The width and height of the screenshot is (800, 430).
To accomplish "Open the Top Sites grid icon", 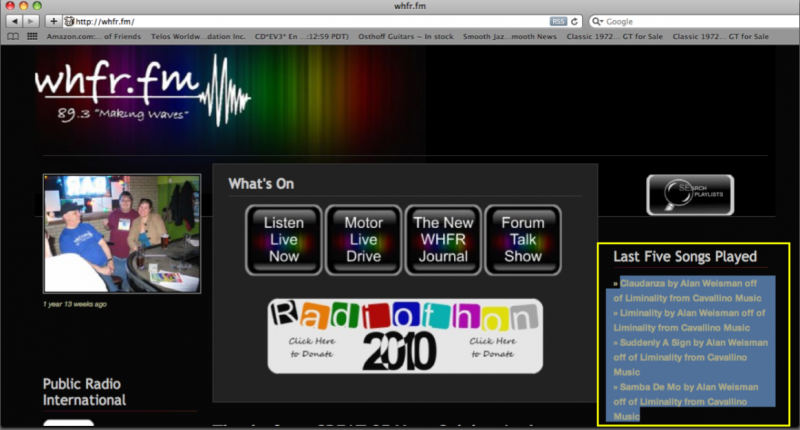I will (32, 37).
